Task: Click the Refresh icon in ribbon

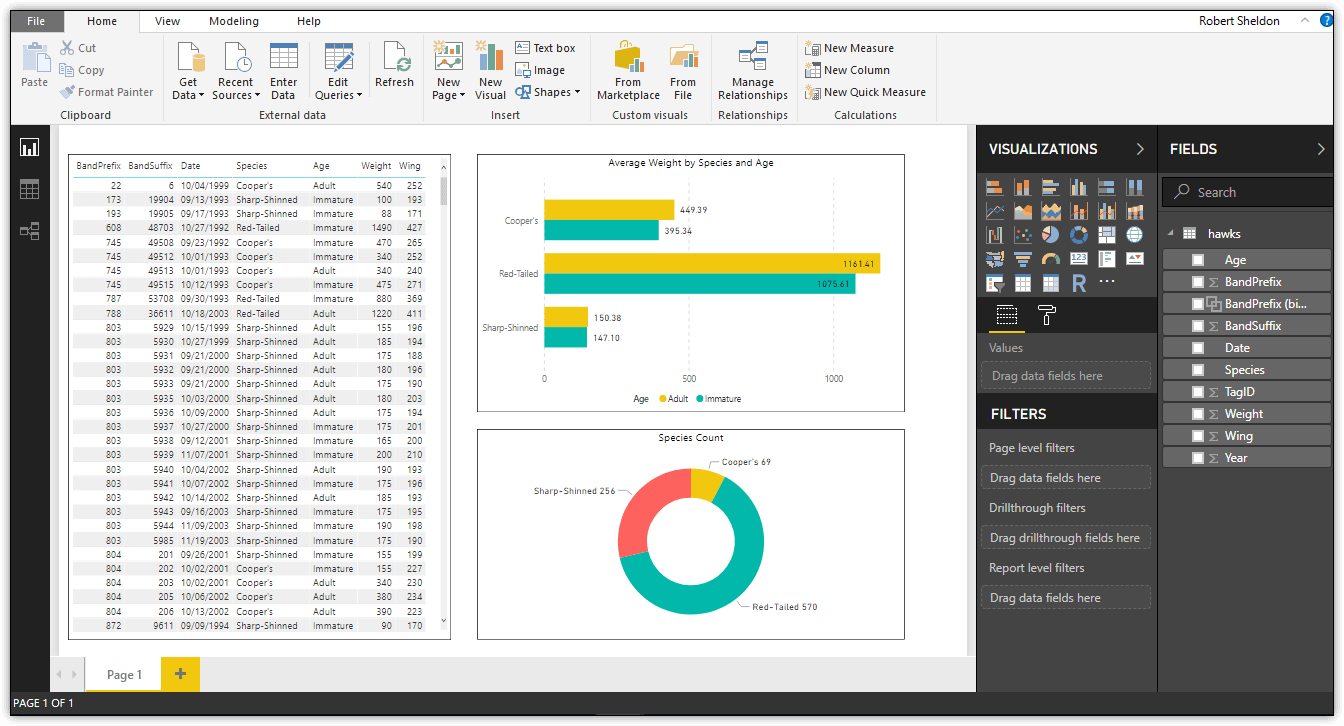Action: [x=394, y=67]
